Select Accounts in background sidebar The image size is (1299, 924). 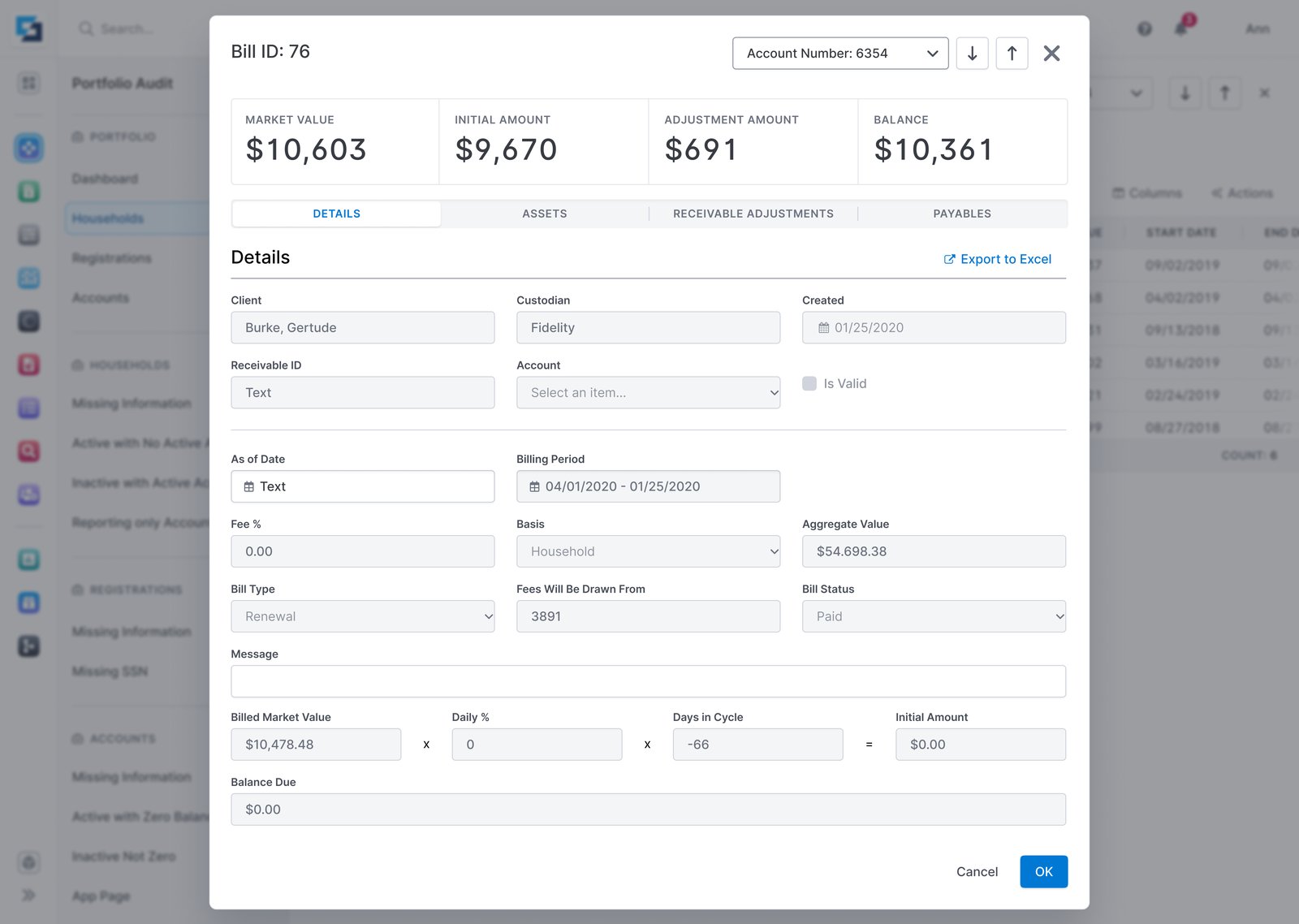tap(100, 298)
